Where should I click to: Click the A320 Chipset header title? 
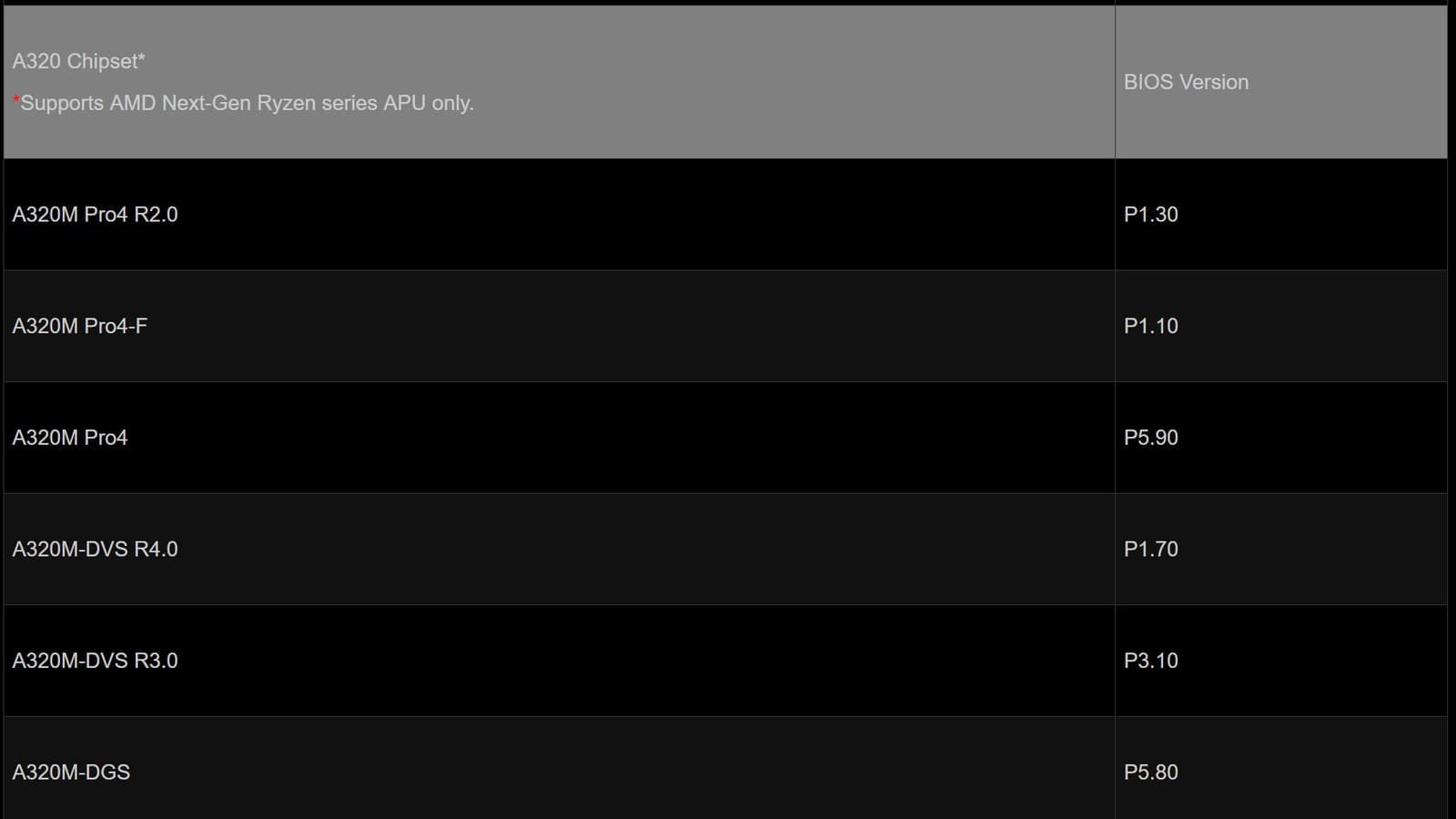78,61
